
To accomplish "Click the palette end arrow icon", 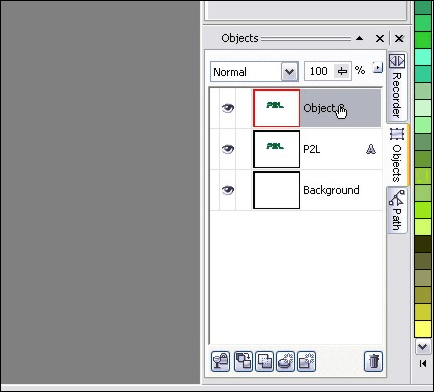I will (x=423, y=363).
